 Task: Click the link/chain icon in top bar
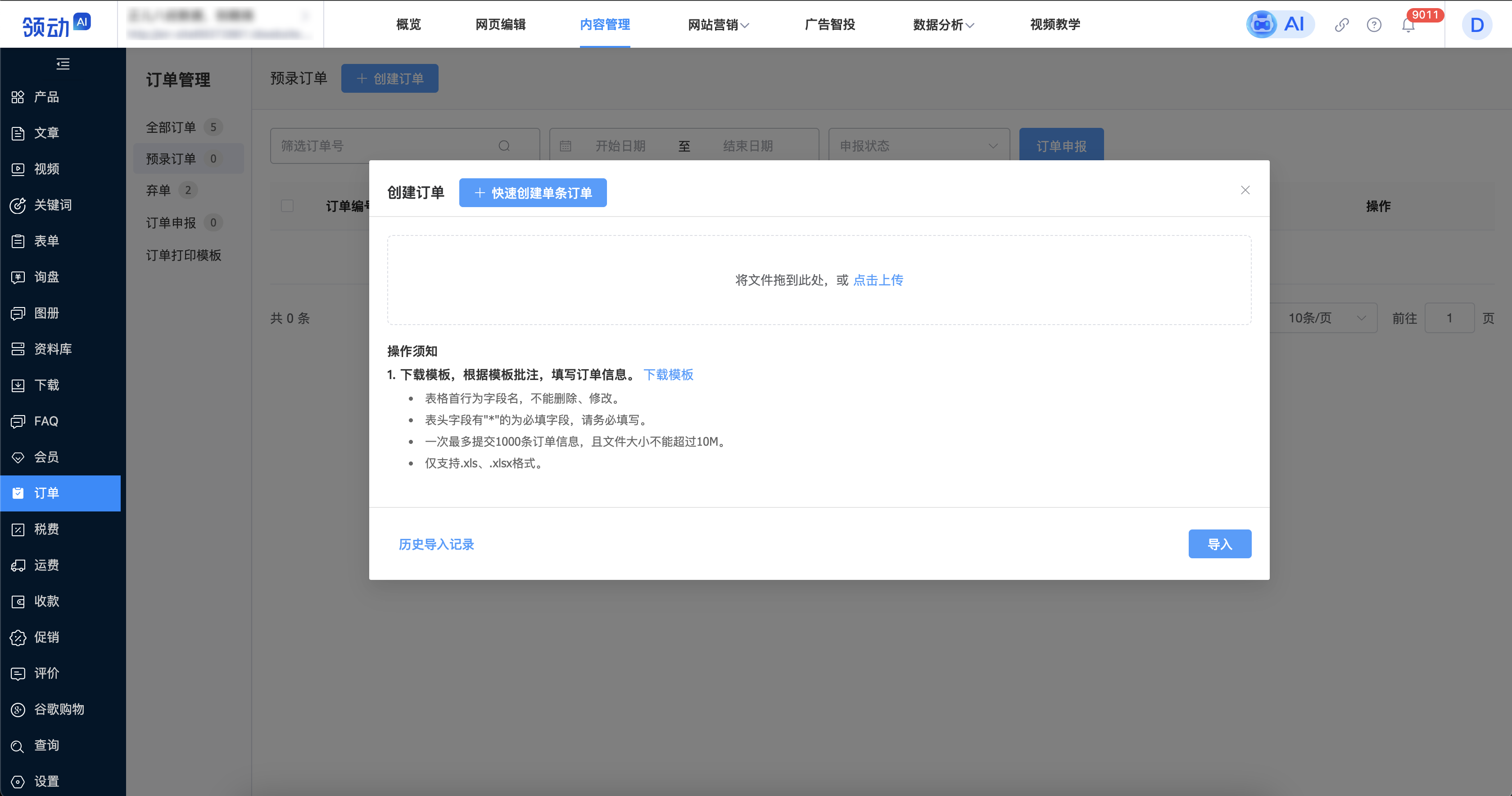click(1342, 25)
